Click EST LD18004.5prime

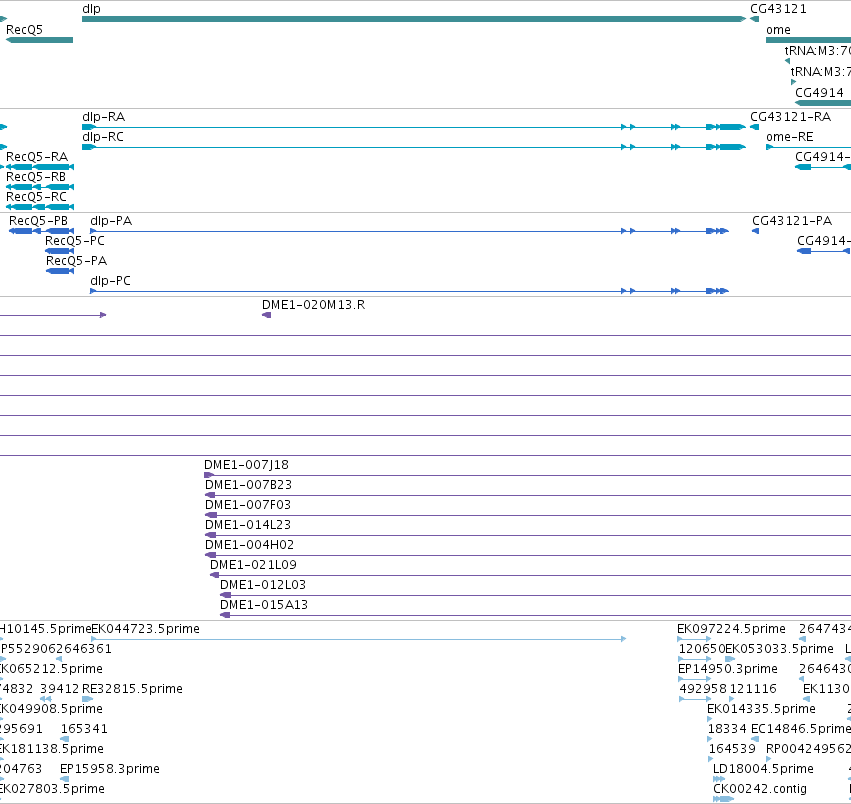(x=719, y=779)
